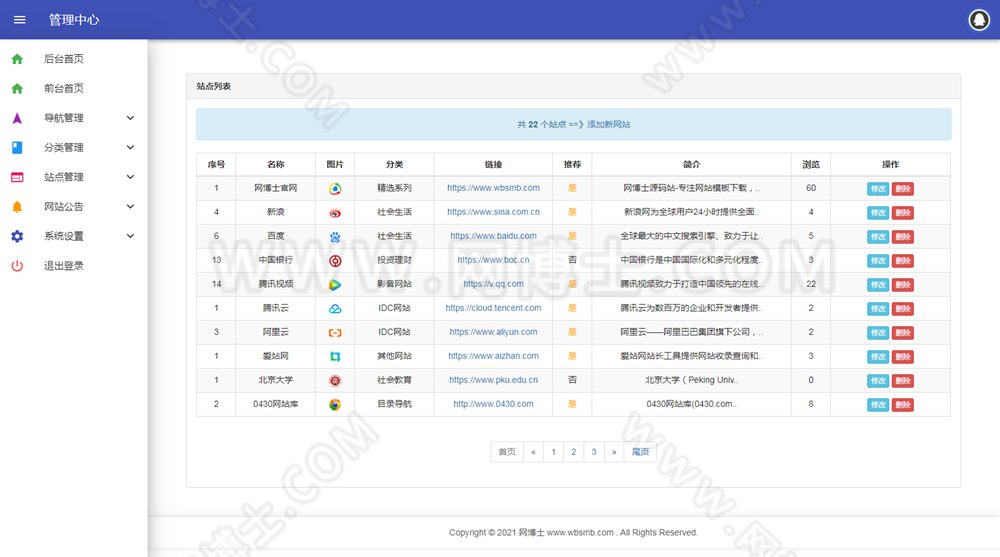Click the blue 分类管理 book icon
The height and width of the screenshot is (557, 1000).
(17, 147)
